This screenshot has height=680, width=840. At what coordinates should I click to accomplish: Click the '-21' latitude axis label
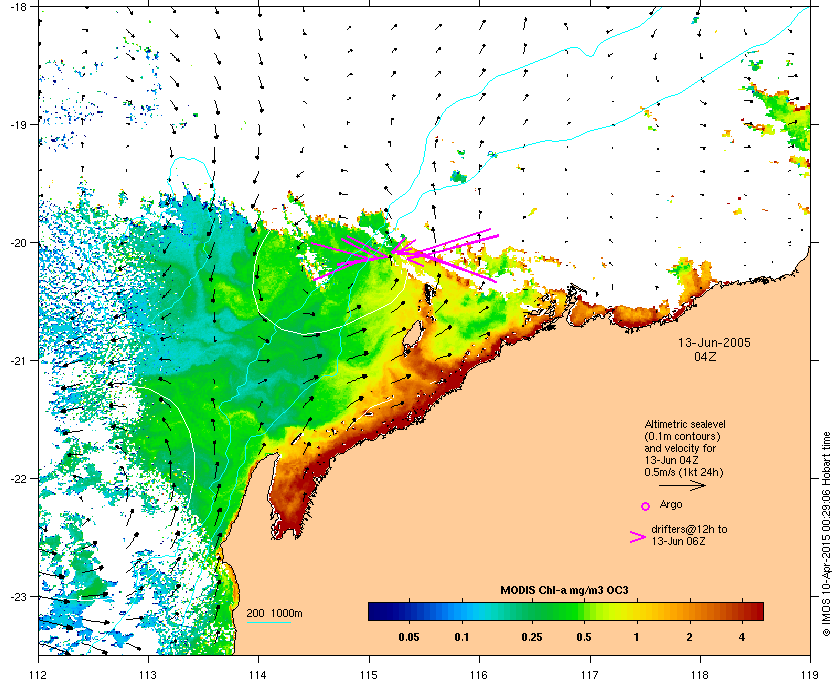click(18, 361)
